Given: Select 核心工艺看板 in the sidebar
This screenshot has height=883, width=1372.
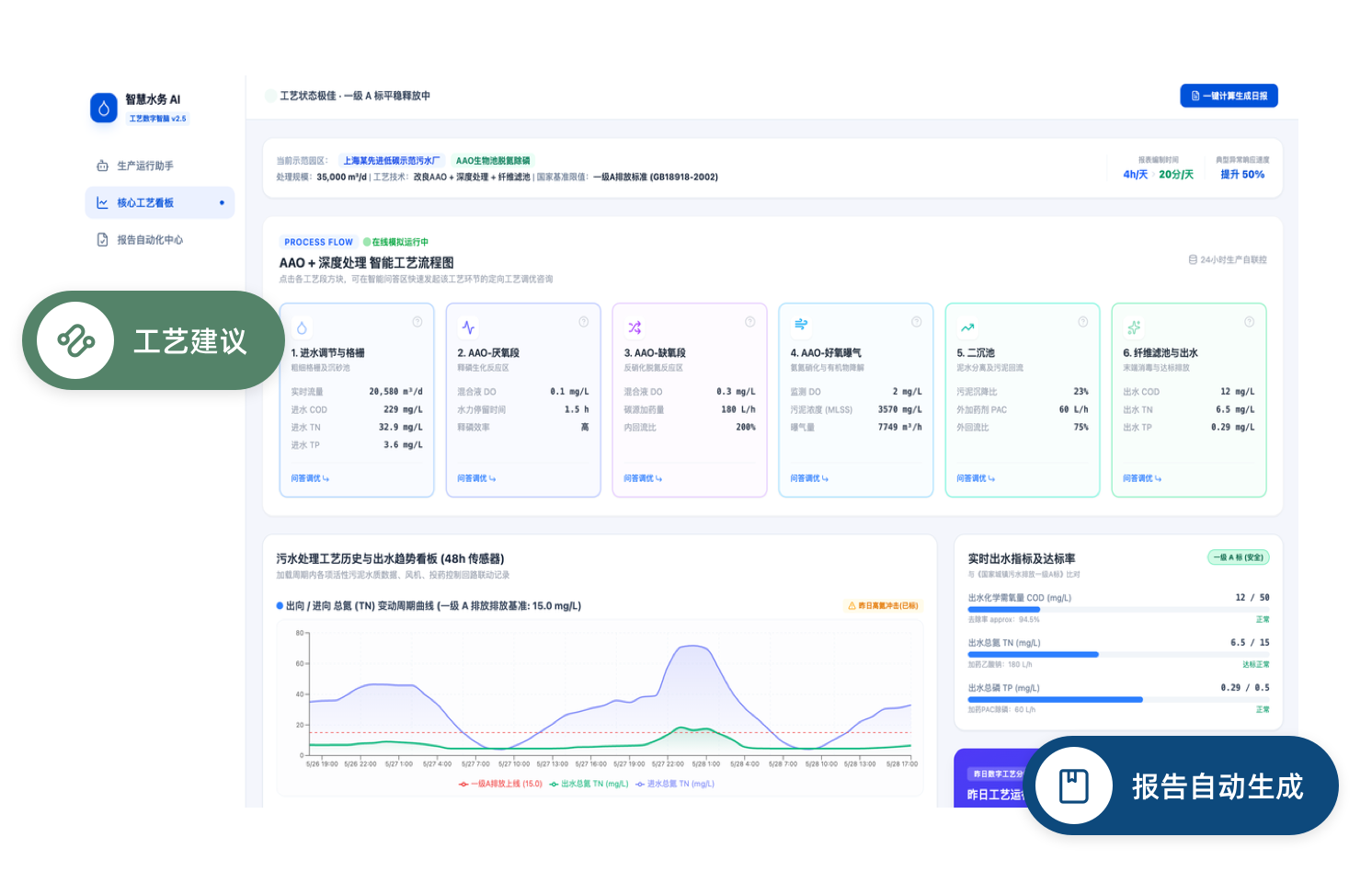Looking at the screenshot, I should [160, 202].
